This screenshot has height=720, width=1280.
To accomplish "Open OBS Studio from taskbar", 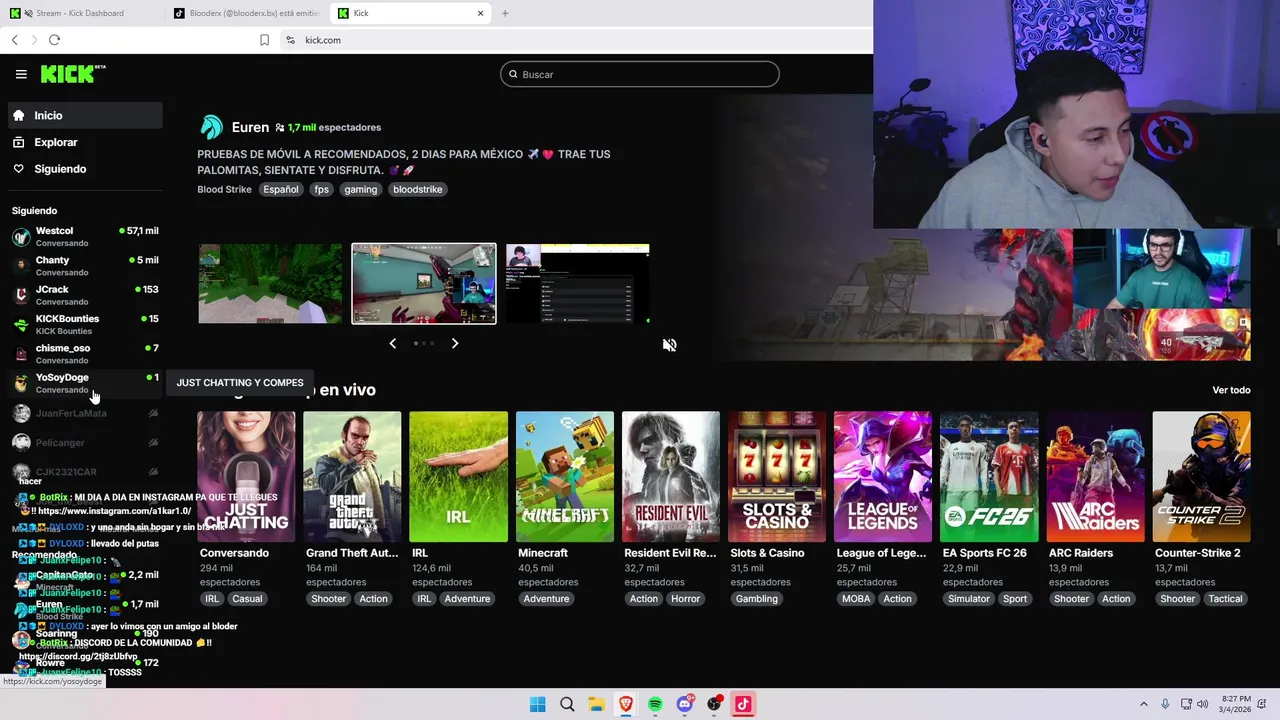I will pos(714,704).
